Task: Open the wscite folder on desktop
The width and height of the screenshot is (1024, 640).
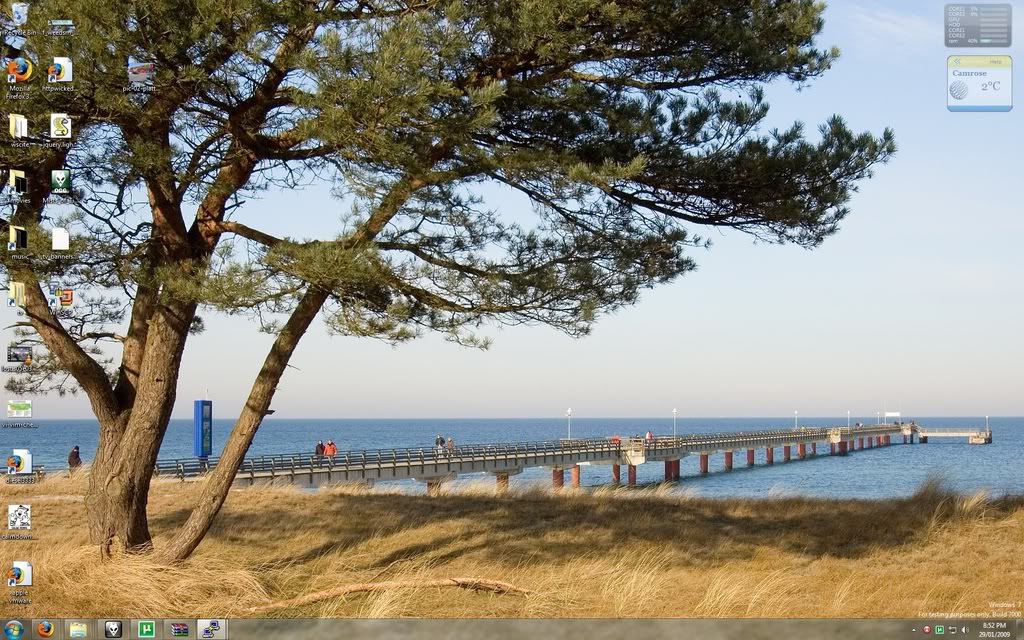Action: coord(18,126)
